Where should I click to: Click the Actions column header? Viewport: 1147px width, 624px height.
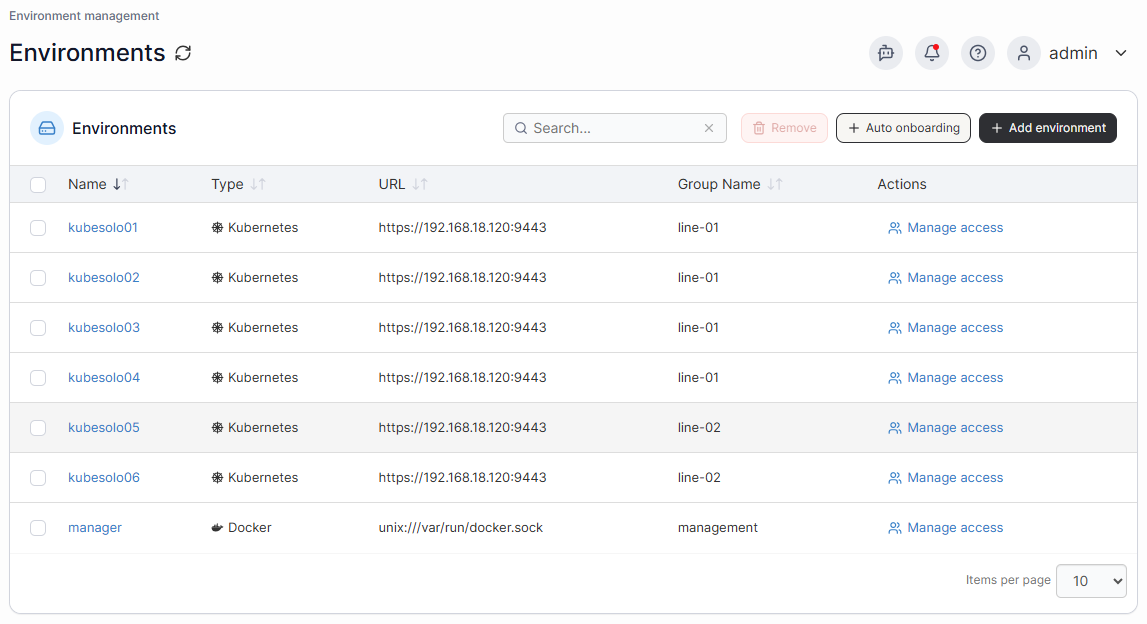pyautogui.click(x=901, y=184)
